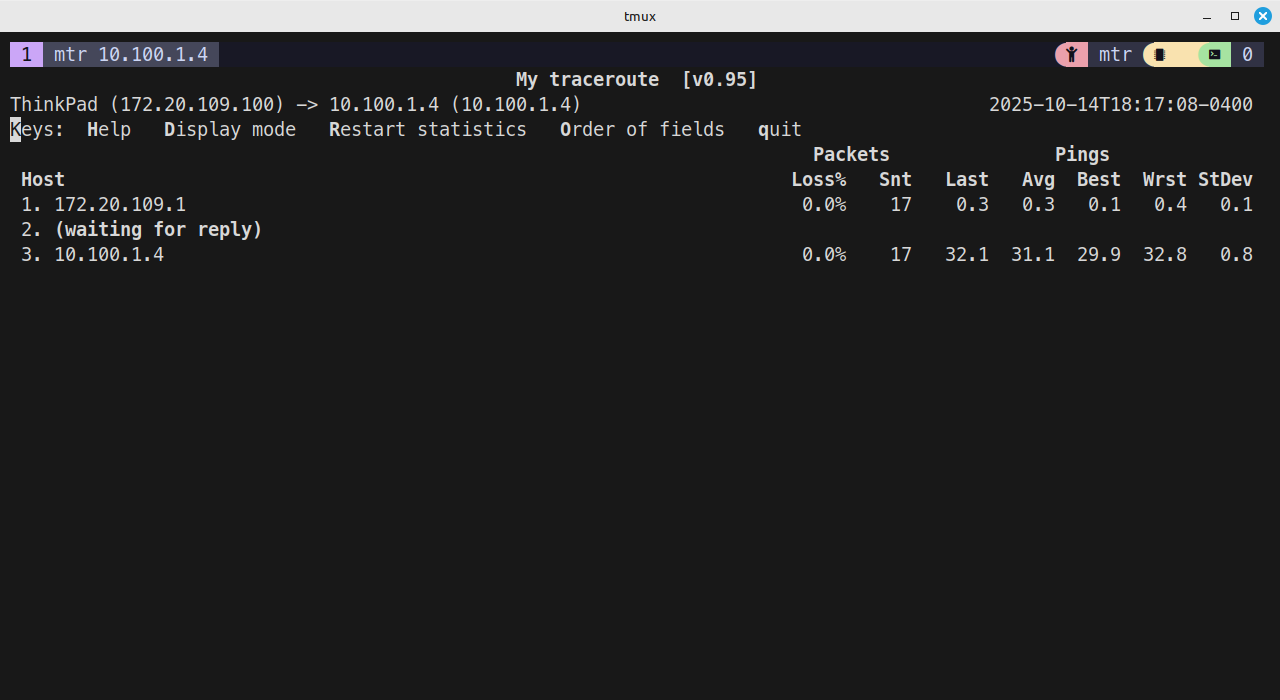Click the 'mtr' process label in status bar
Screen dimensions: 1280x700
tap(1115, 55)
